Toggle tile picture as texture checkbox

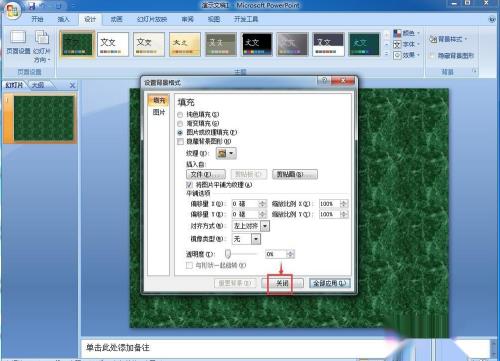click(189, 184)
